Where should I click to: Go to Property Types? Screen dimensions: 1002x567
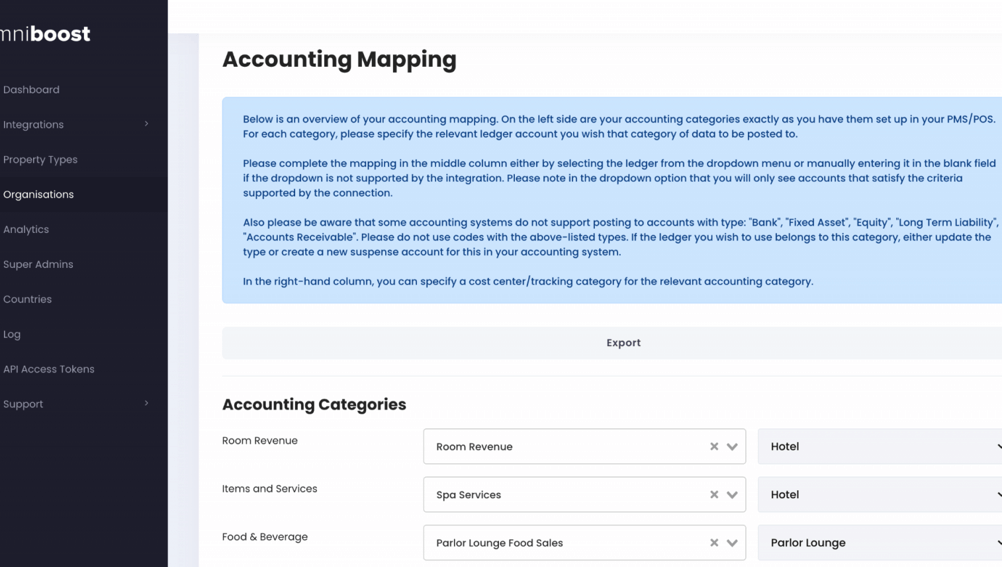[40, 160]
